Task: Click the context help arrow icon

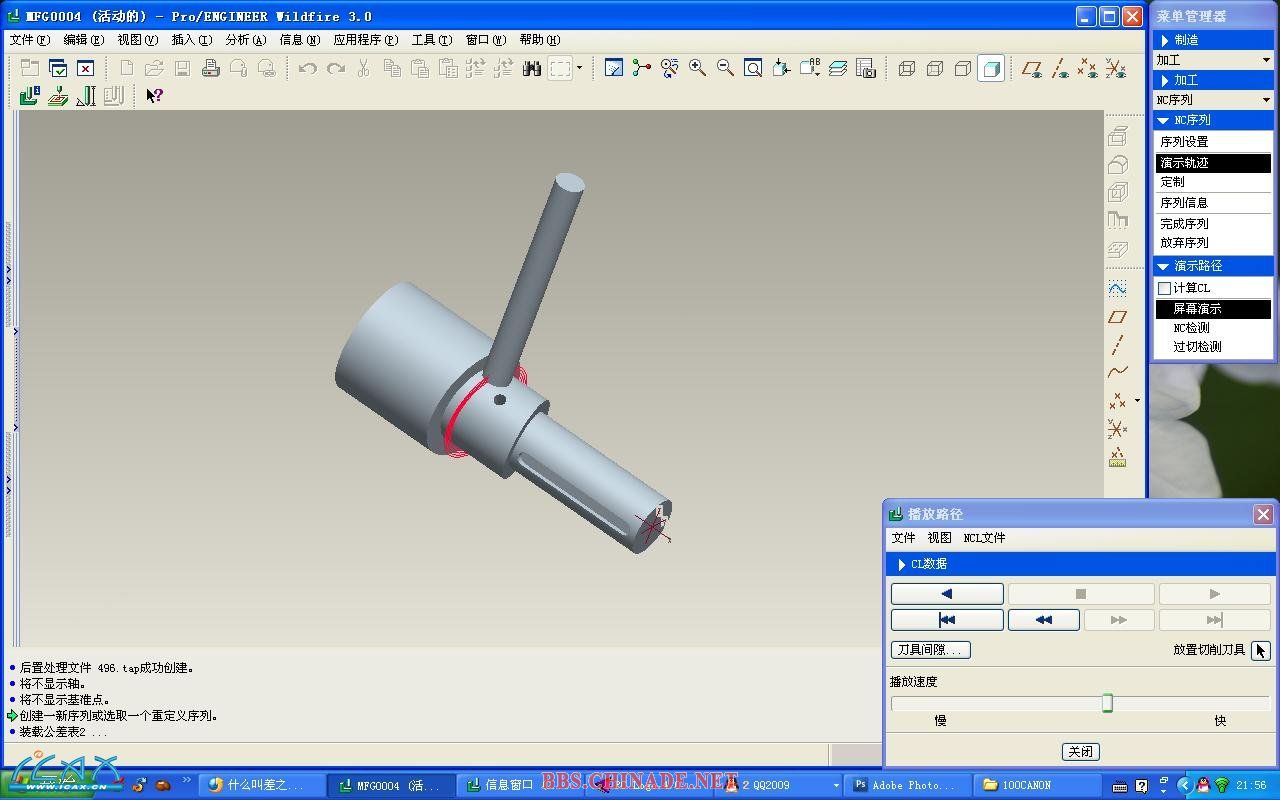Action: coord(154,96)
